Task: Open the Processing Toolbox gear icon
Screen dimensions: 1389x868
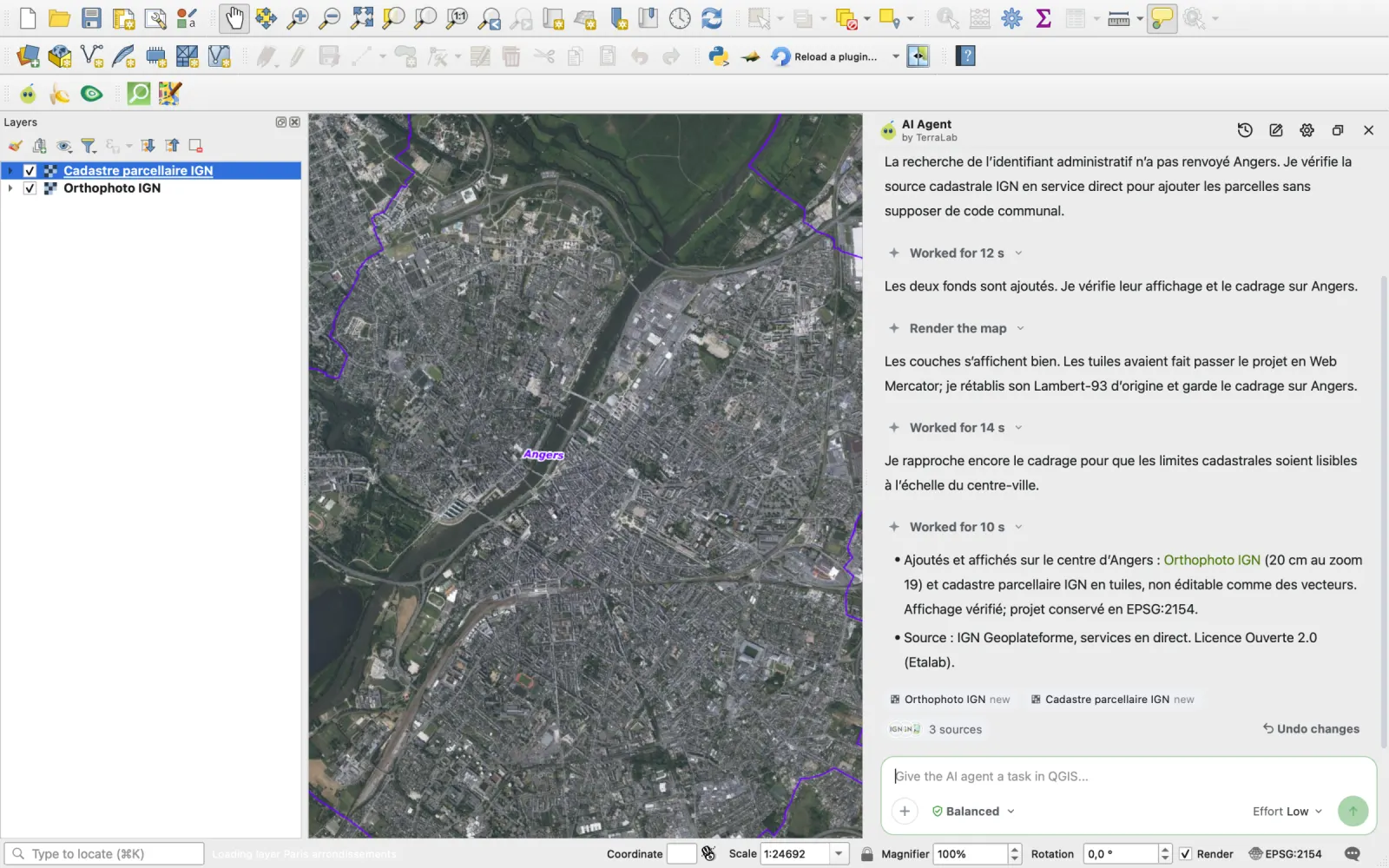Action: click(1012, 18)
